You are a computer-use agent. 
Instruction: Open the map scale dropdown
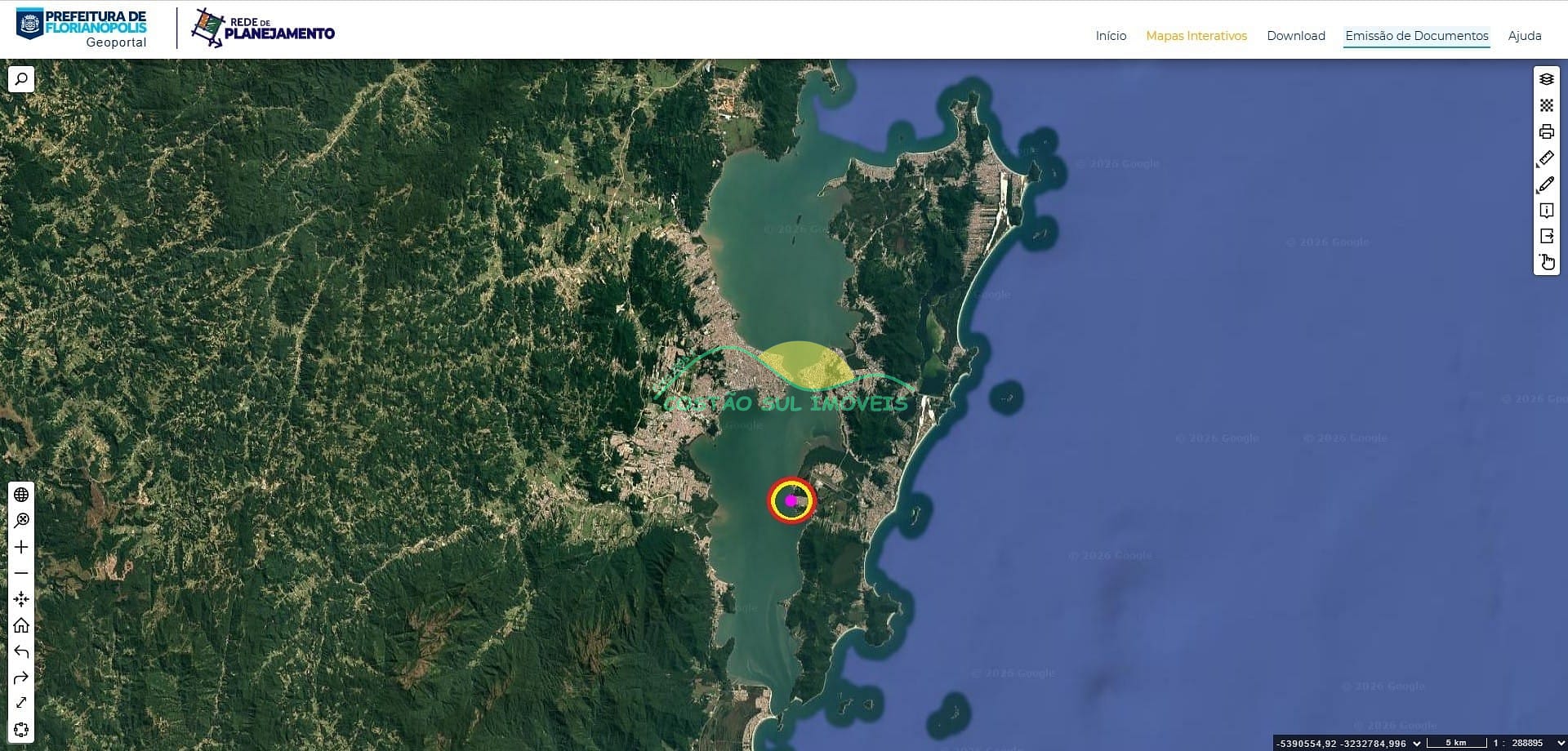point(1561,743)
